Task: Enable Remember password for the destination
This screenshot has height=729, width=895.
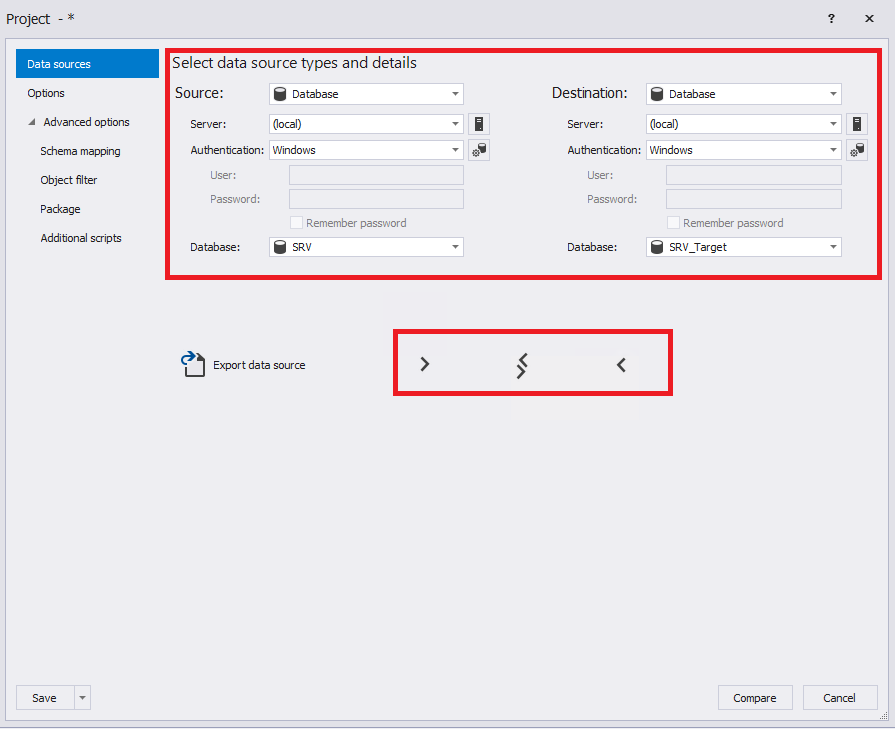Action: point(674,222)
